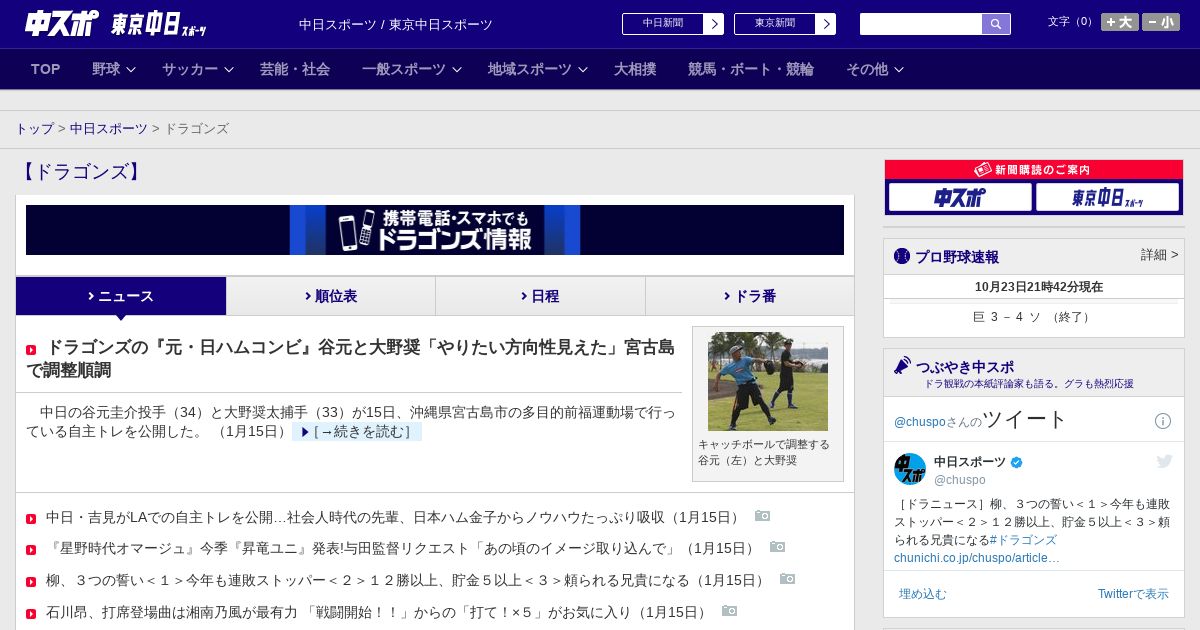
Task: Click the 続きを読む link
Action: [x=357, y=432]
